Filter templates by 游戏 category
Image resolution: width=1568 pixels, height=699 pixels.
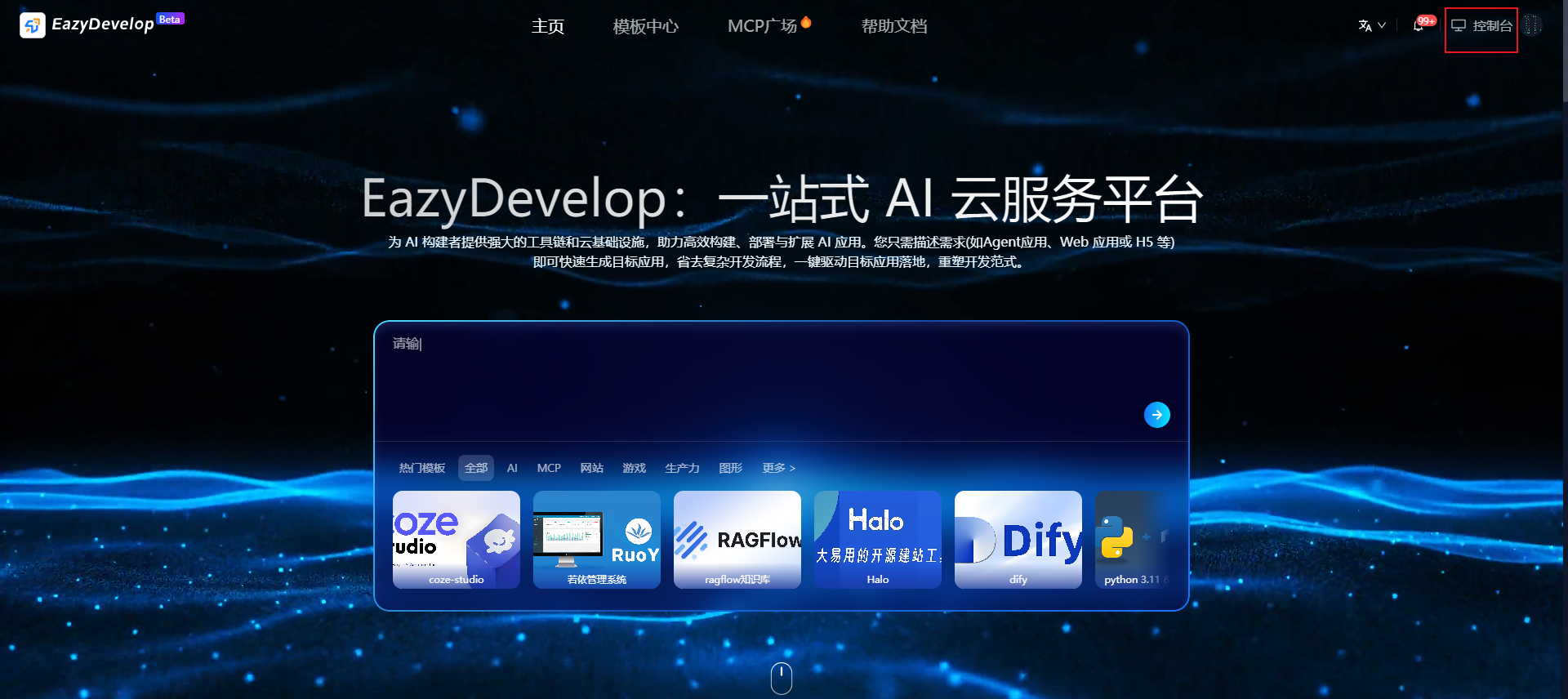634,468
